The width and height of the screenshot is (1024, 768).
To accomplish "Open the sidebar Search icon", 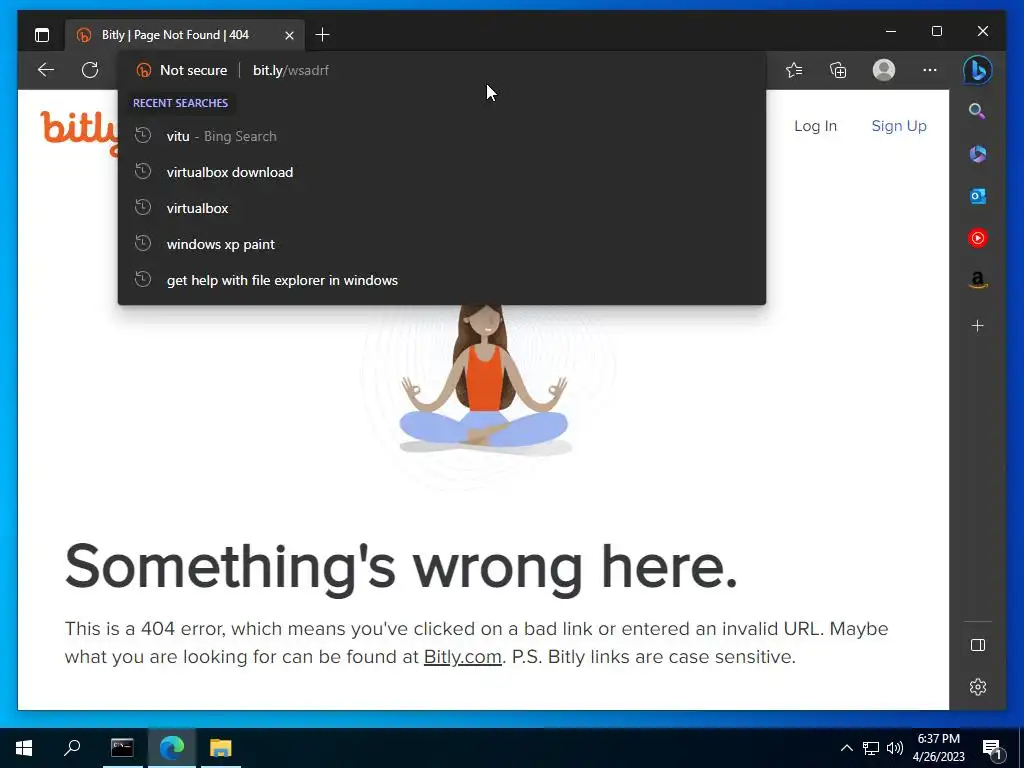I will [977, 111].
